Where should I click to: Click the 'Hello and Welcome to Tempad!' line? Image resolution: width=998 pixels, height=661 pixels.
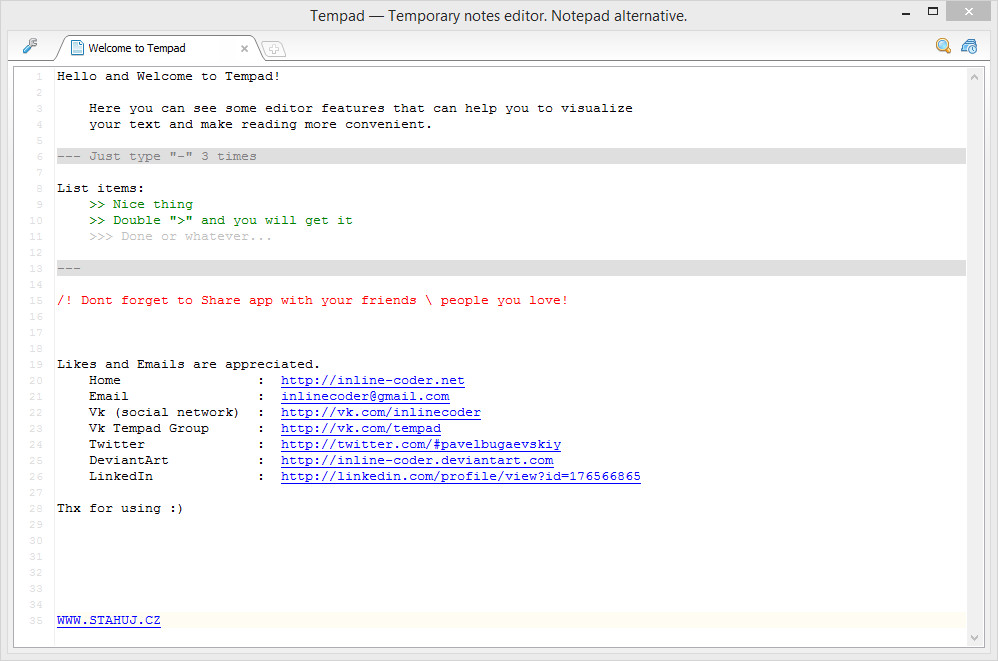tap(169, 76)
